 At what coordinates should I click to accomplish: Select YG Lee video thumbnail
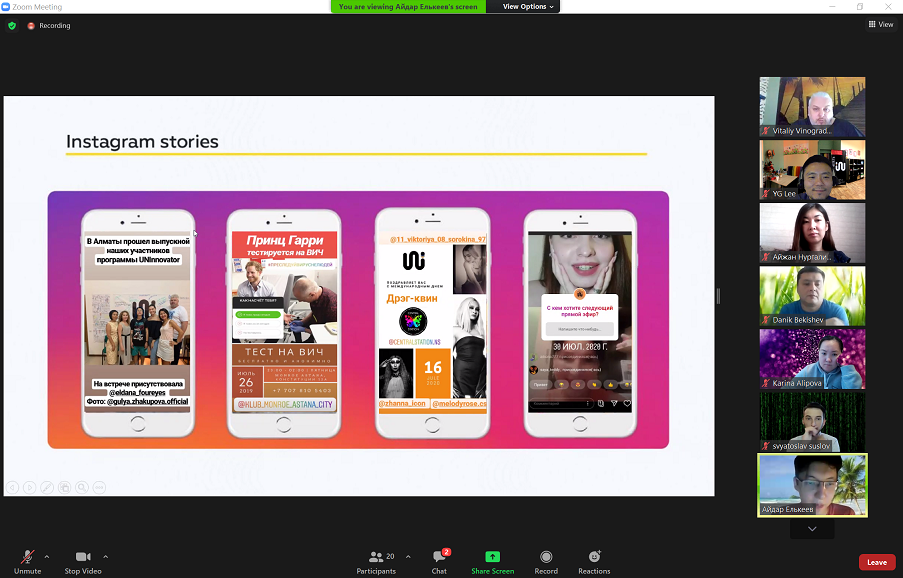click(812, 170)
